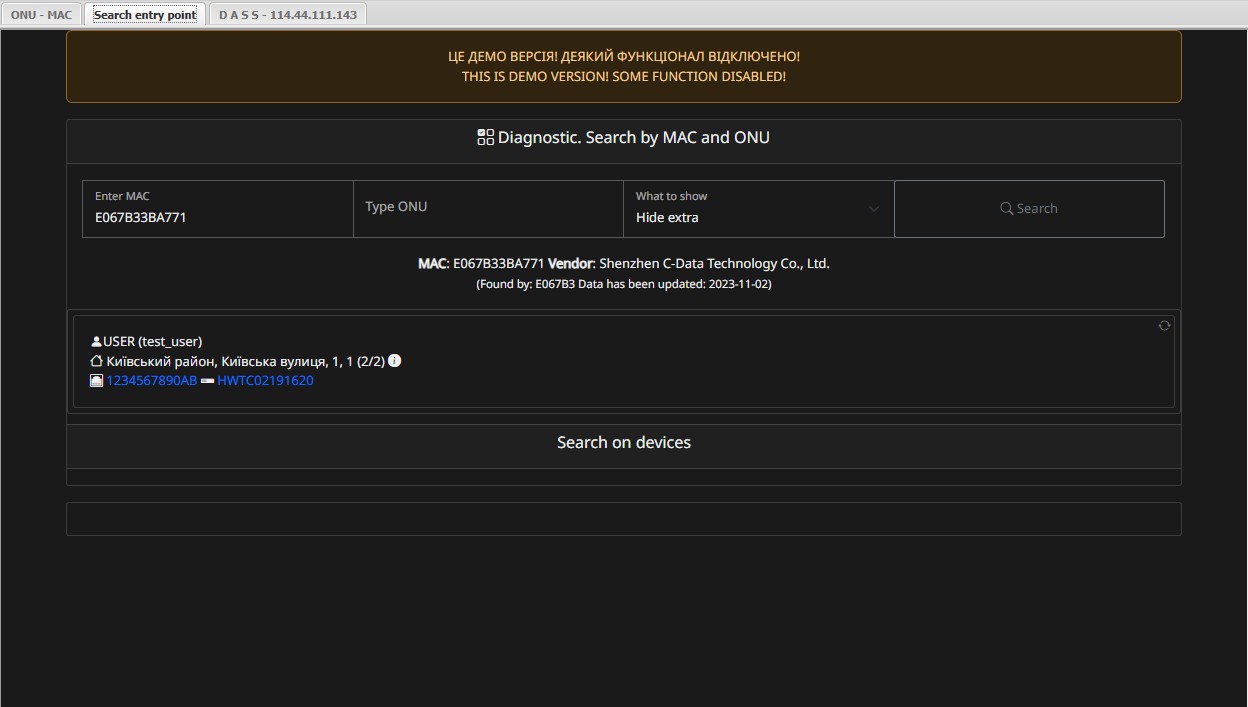Image resolution: width=1248 pixels, height=707 pixels.
Task: Select the Search entry point tab
Action: [145, 14]
